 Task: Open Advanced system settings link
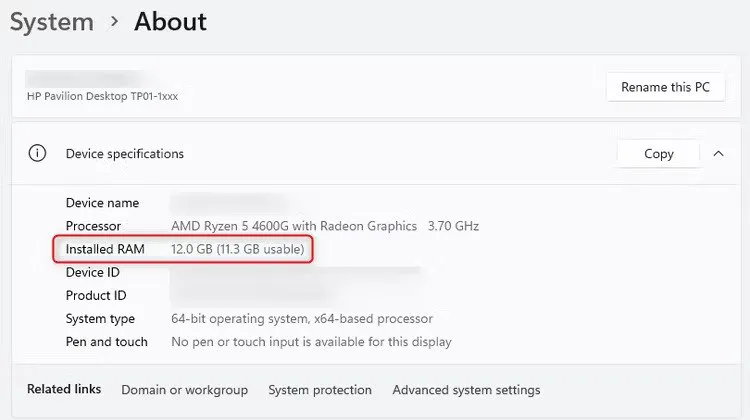[466, 390]
